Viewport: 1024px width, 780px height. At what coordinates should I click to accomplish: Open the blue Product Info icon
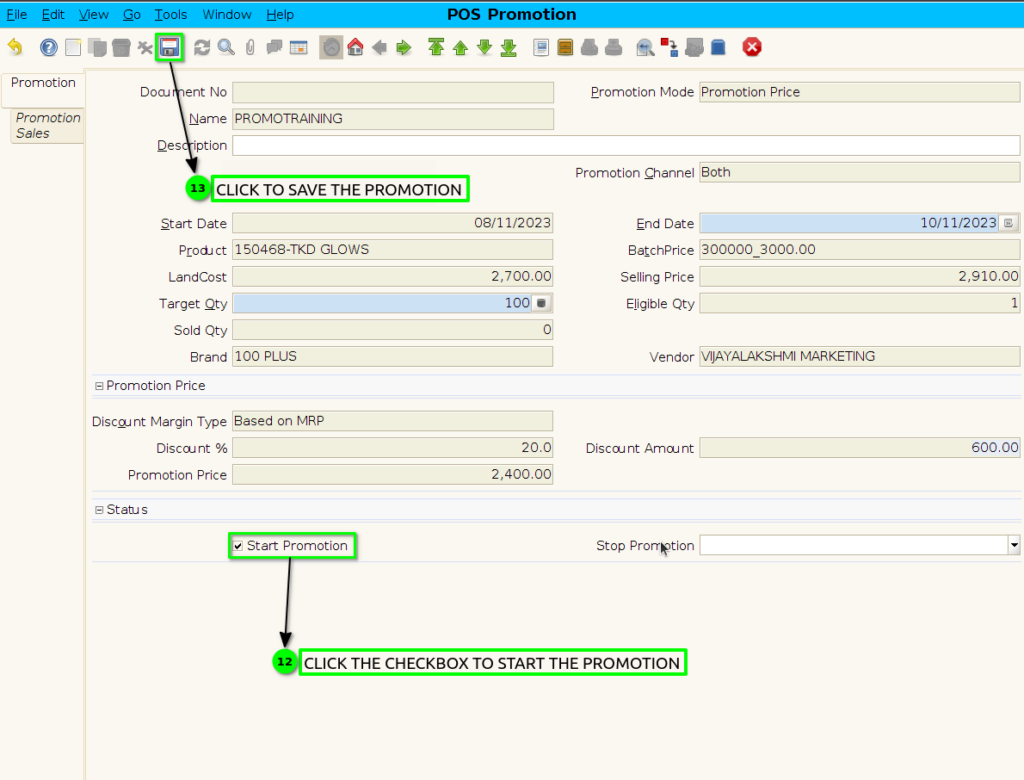(x=718, y=47)
